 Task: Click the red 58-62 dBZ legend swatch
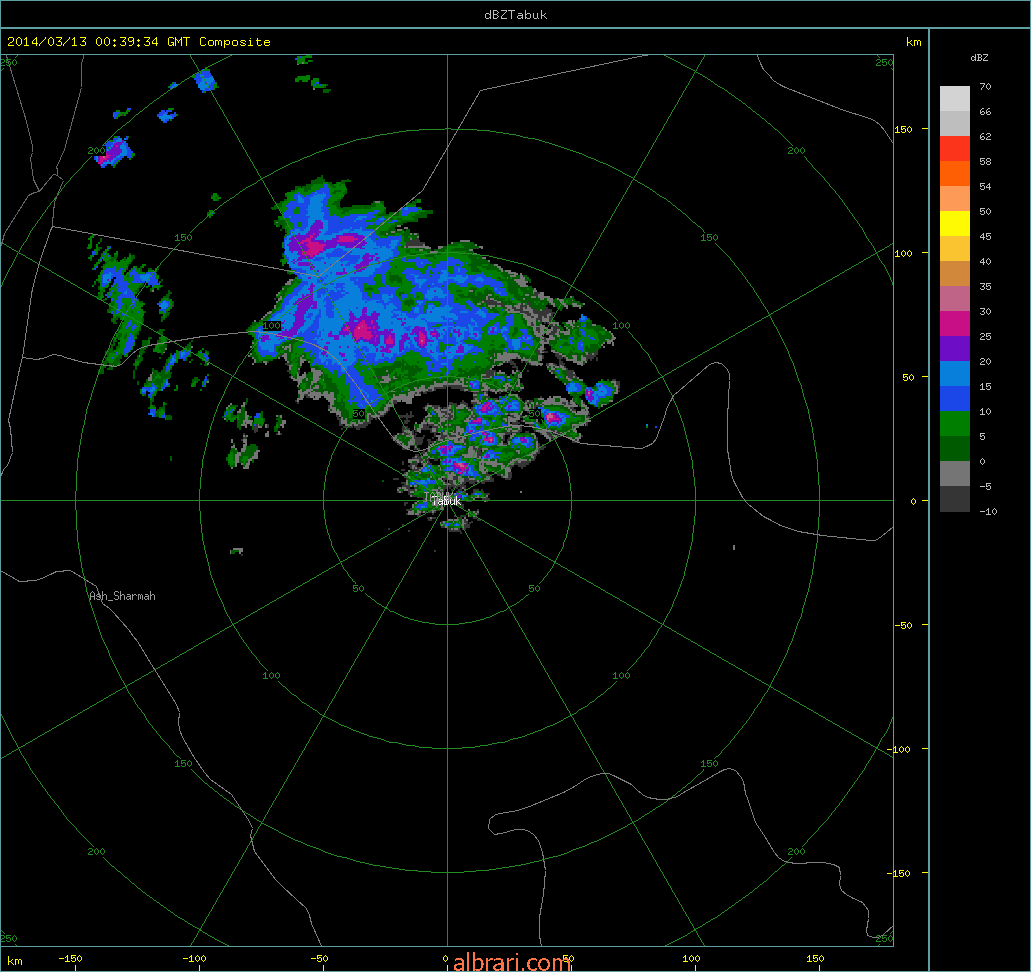pyautogui.click(x=955, y=149)
